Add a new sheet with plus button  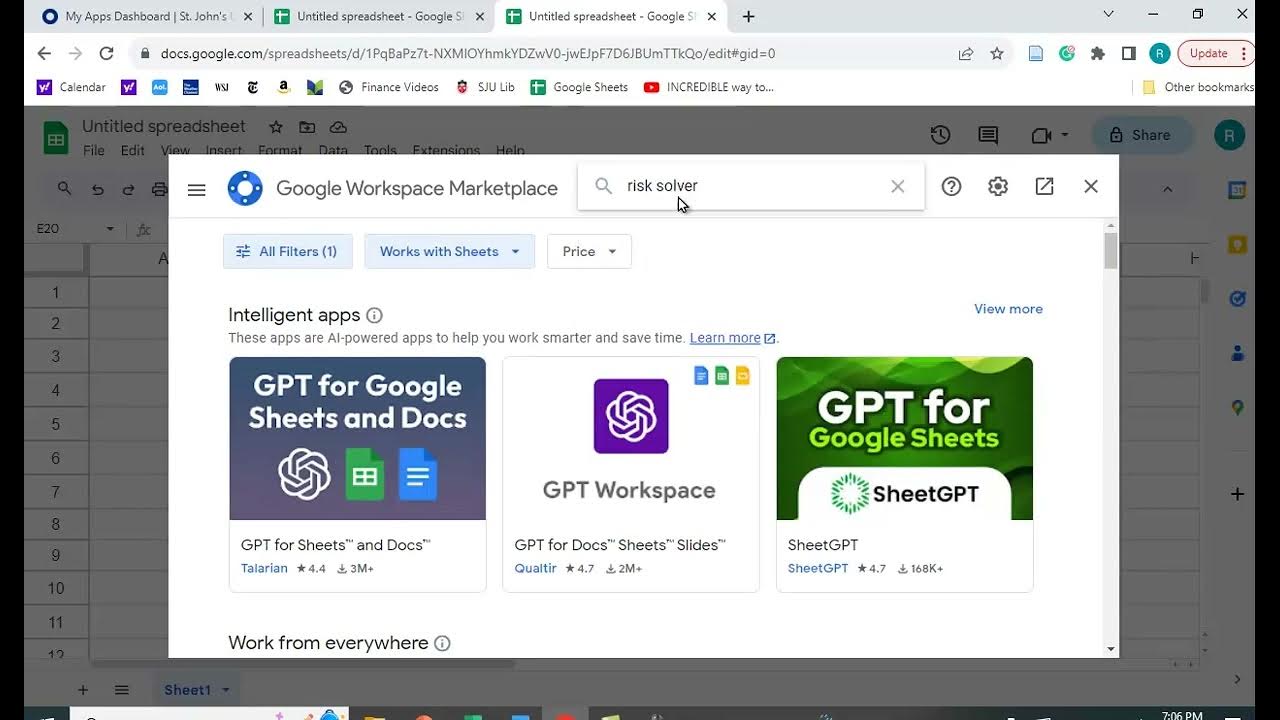click(x=83, y=690)
